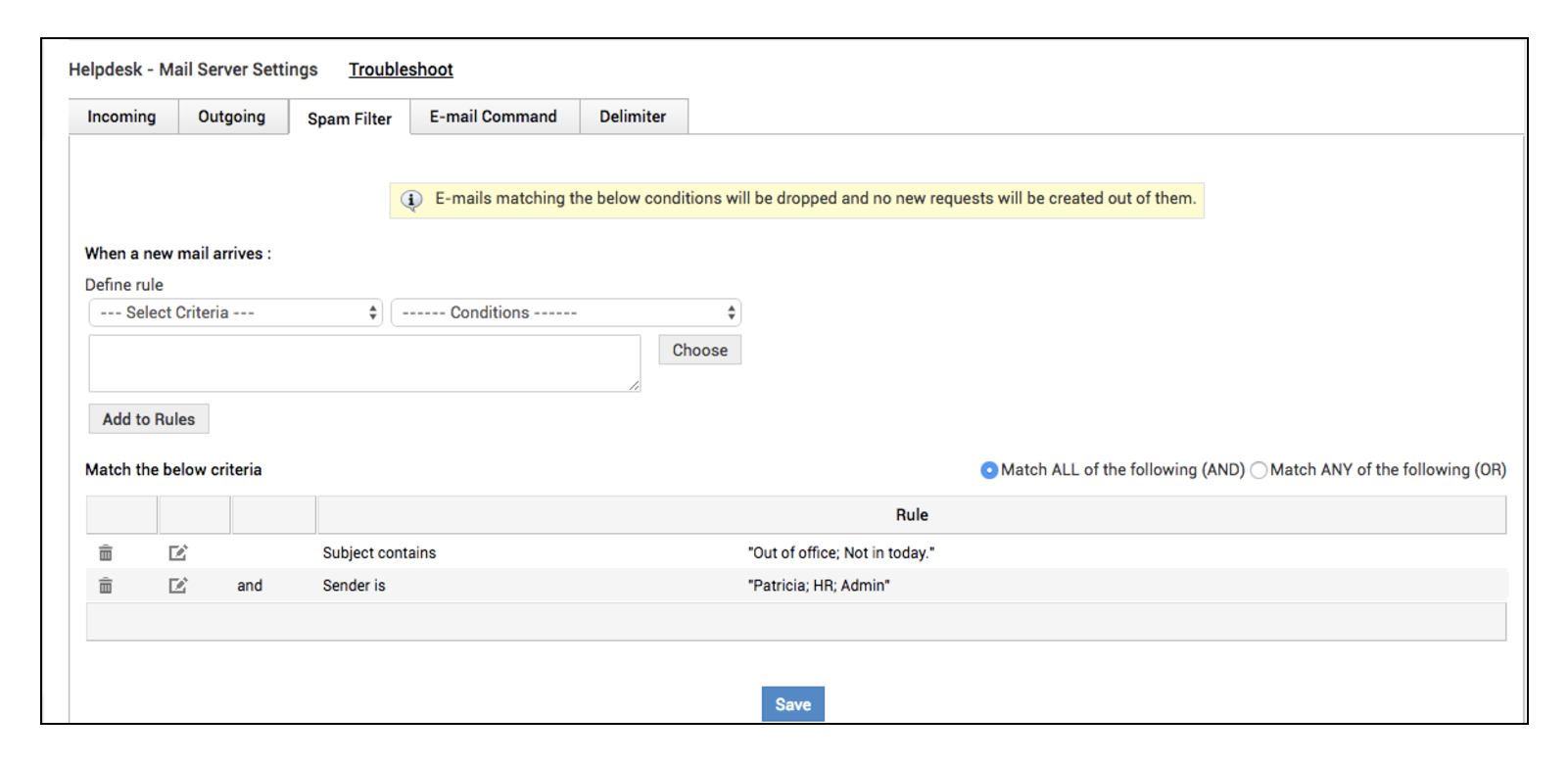1568x763 pixels.
Task: Delete the 'Subject contains' rule via trash icon
Action: [106, 553]
